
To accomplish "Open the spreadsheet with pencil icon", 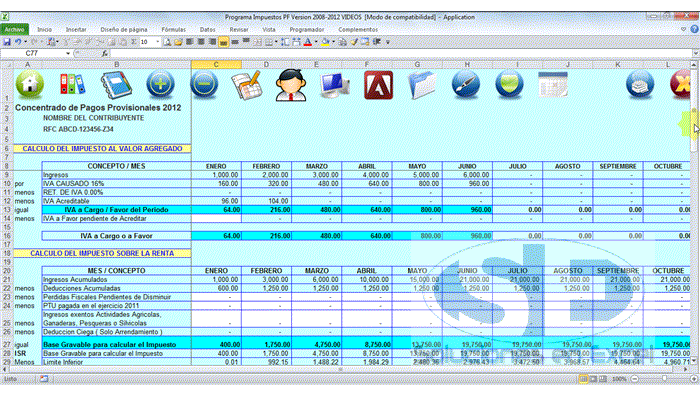I will tap(246, 85).
